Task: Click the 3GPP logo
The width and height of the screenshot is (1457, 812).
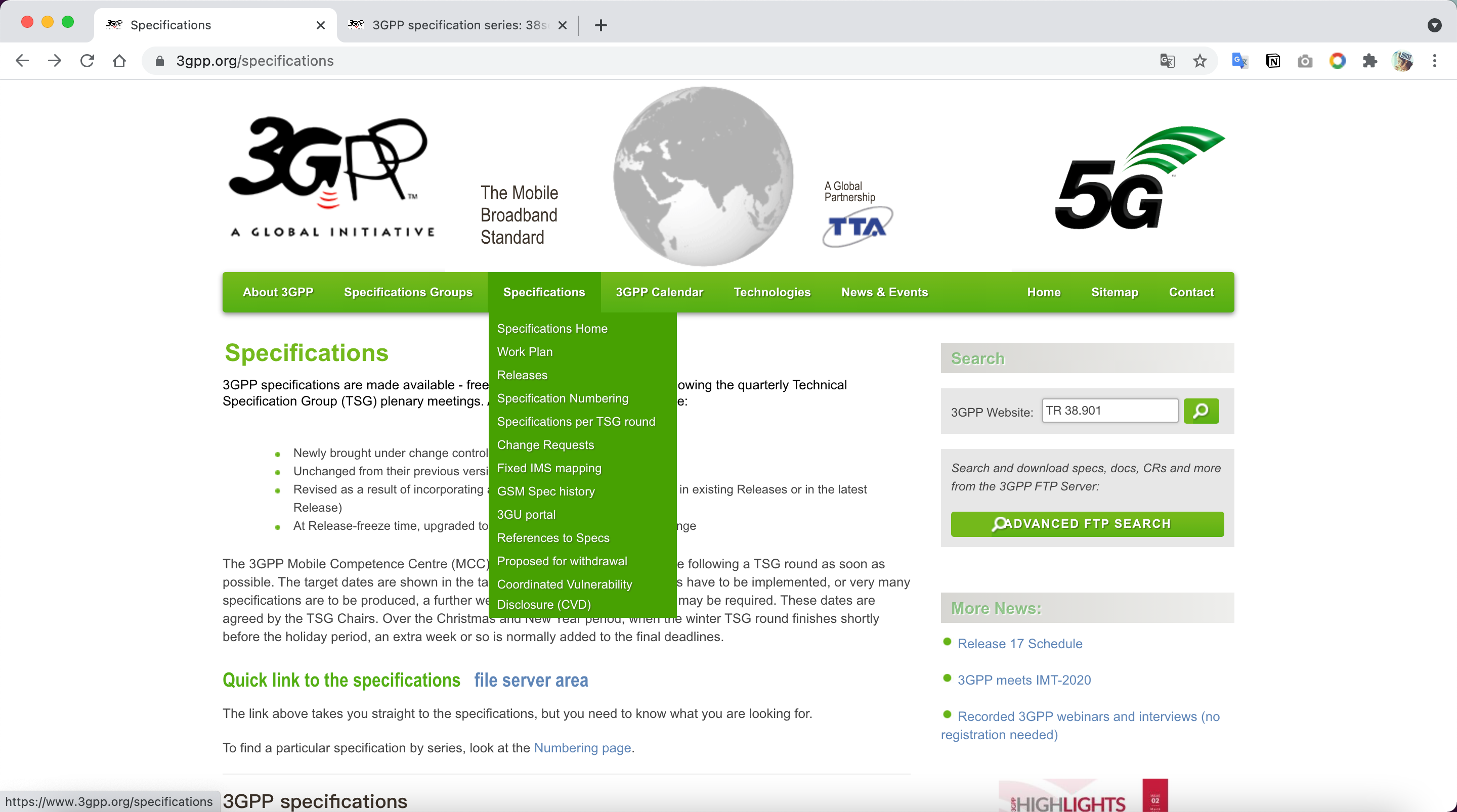Action: point(332,176)
